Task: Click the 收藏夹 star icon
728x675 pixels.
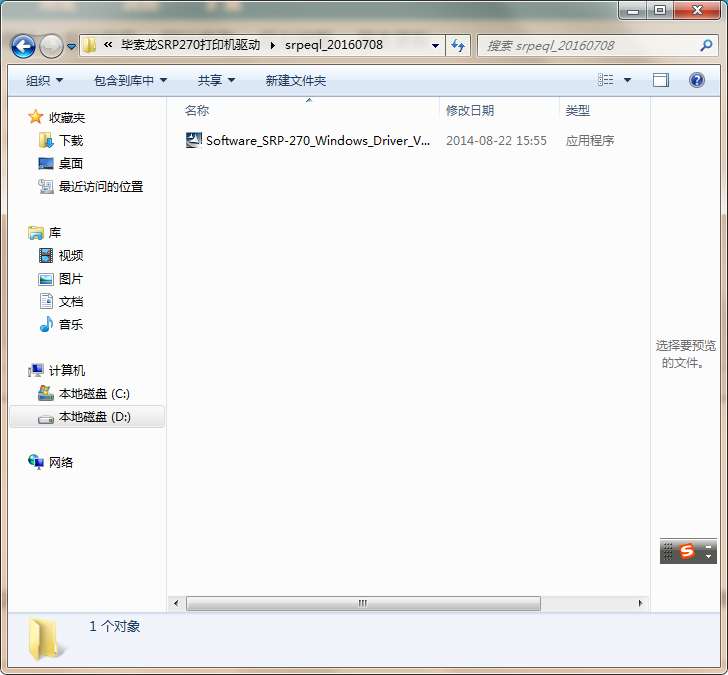Action: (x=36, y=117)
